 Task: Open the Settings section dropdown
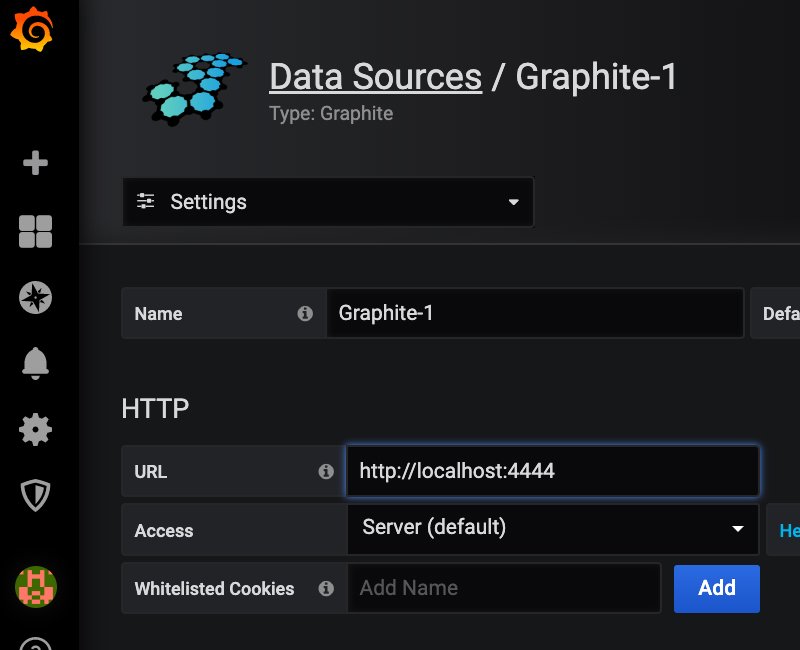(x=328, y=202)
